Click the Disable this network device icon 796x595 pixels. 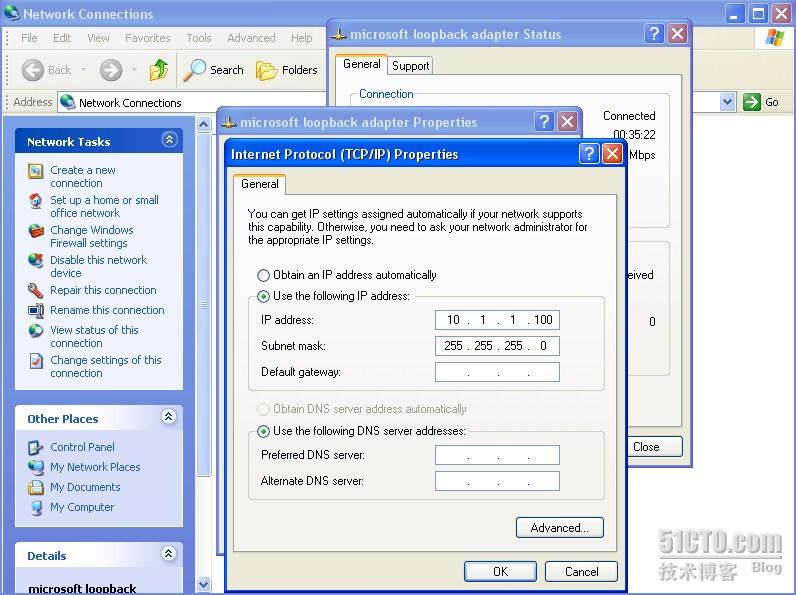(x=36, y=261)
